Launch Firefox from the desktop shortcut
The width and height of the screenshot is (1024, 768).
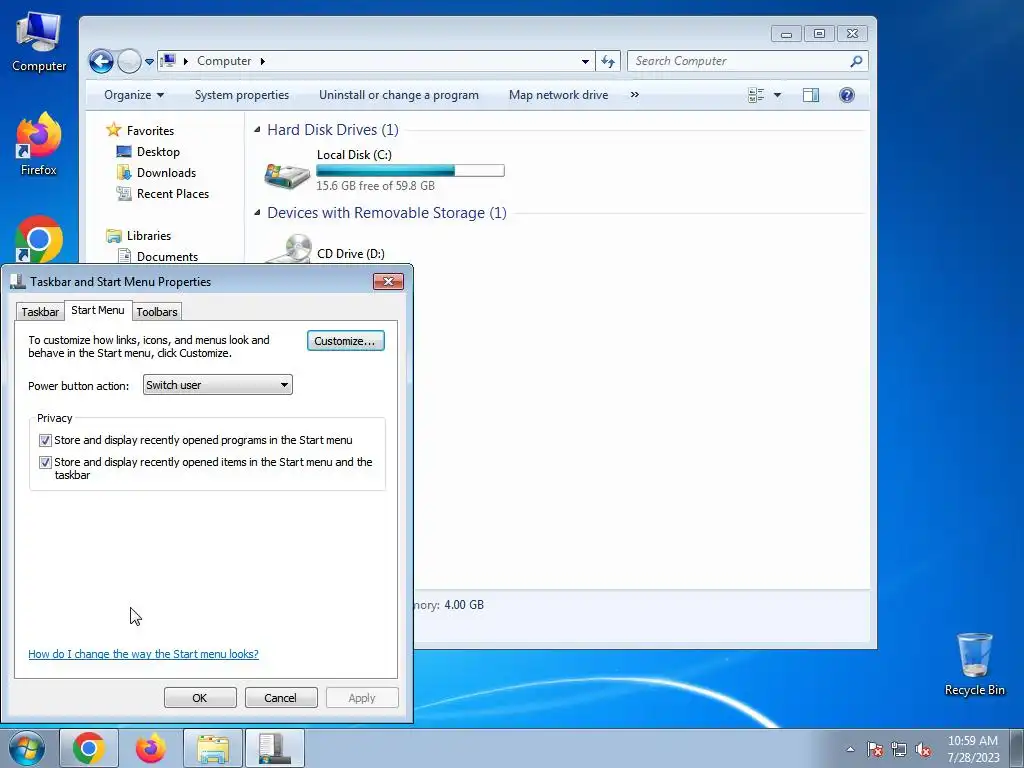(39, 145)
